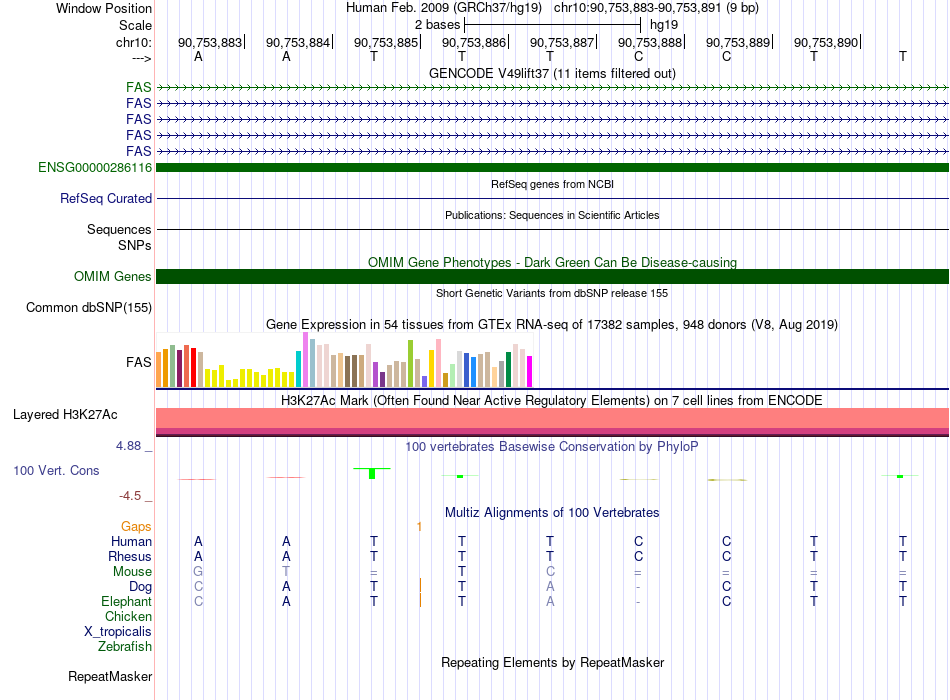Click the RepeatMasker track label
950x700 pixels.
[110, 676]
